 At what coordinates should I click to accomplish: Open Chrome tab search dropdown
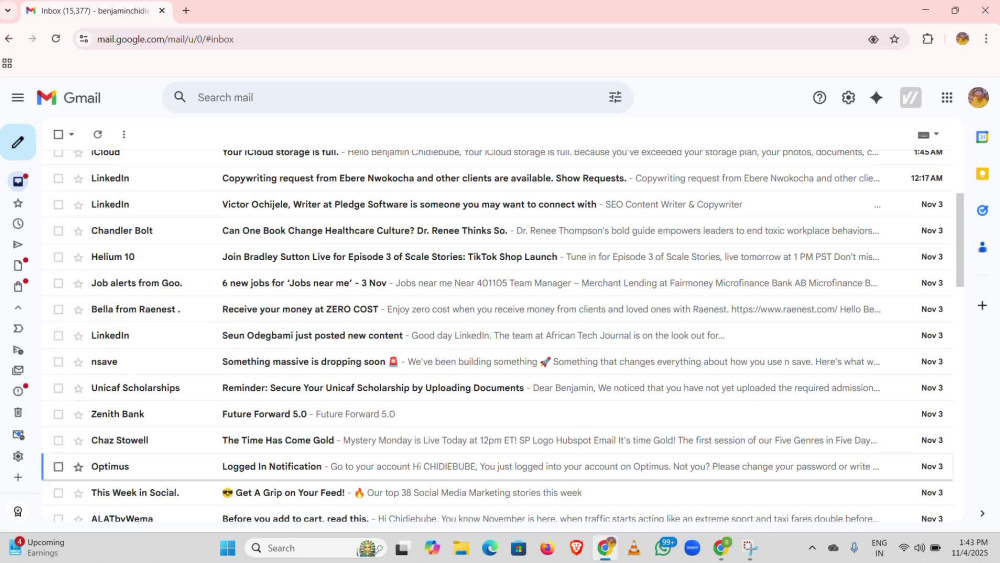(x=8, y=10)
